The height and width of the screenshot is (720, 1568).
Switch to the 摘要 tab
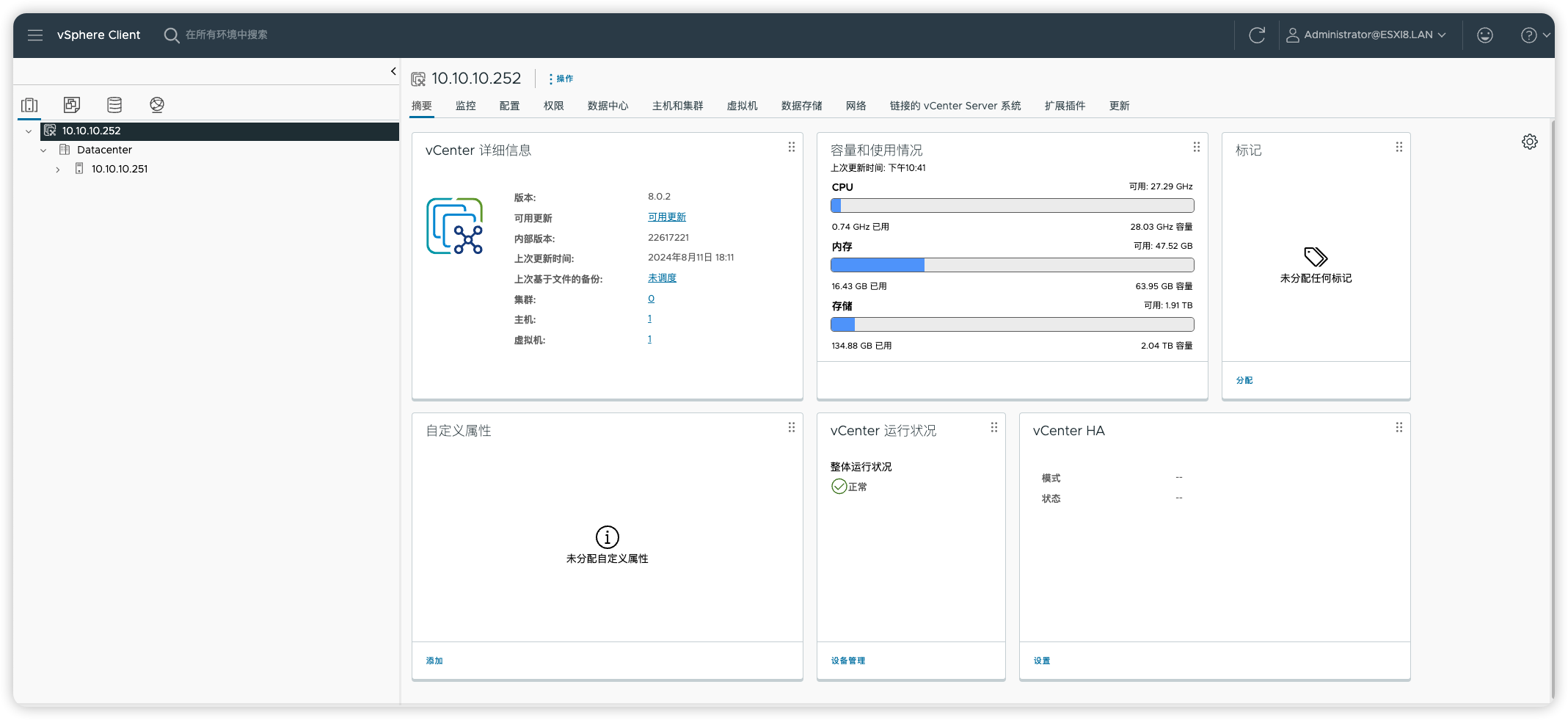click(x=422, y=106)
